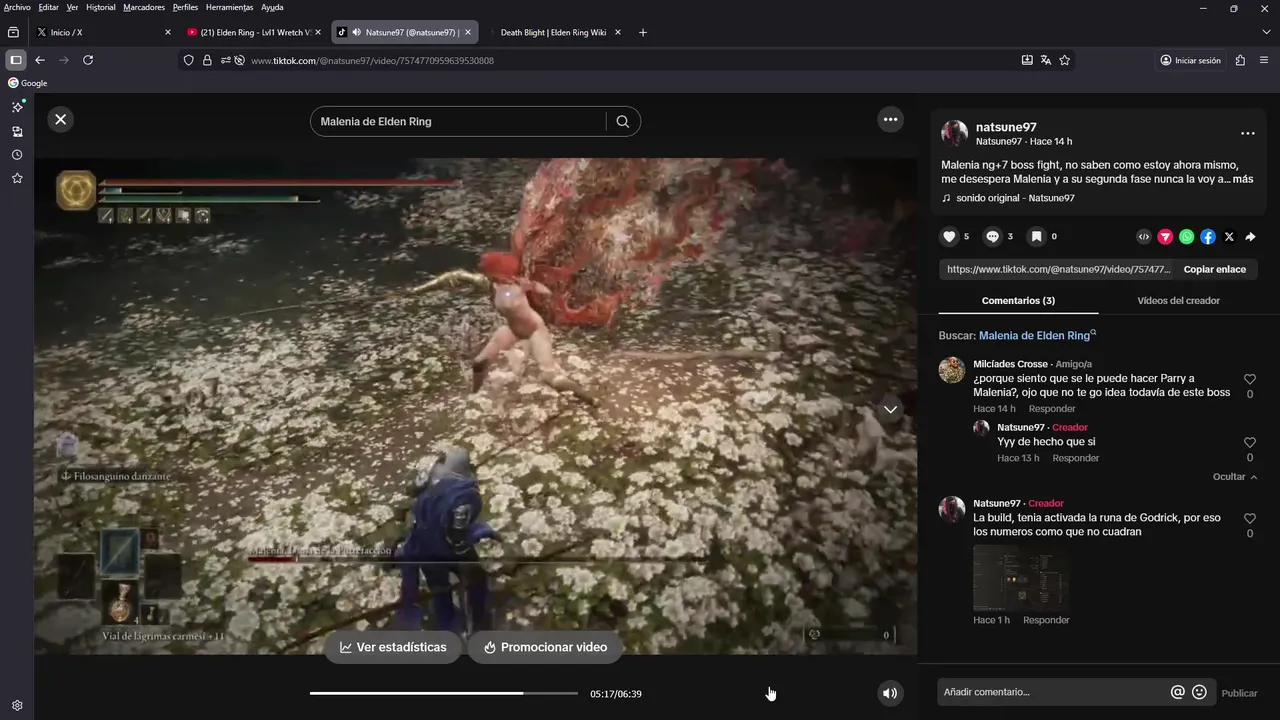Copy link with Copiar enlace button
The height and width of the screenshot is (720, 1280).
(1214, 269)
